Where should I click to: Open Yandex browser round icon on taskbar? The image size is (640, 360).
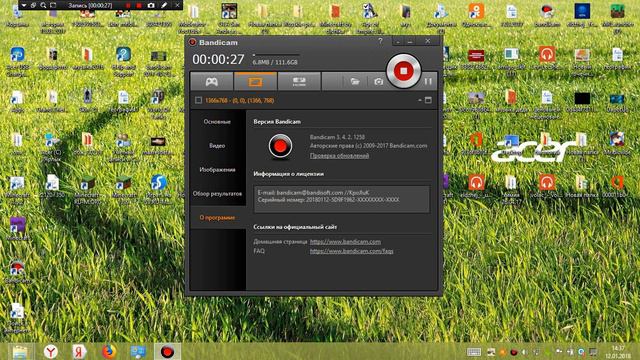click(x=51, y=352)
